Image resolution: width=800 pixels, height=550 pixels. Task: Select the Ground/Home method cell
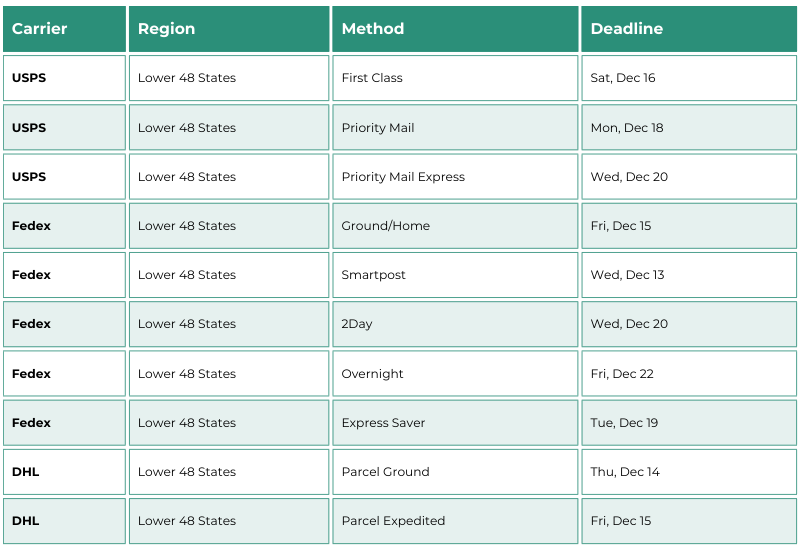(x=455, y=226)
